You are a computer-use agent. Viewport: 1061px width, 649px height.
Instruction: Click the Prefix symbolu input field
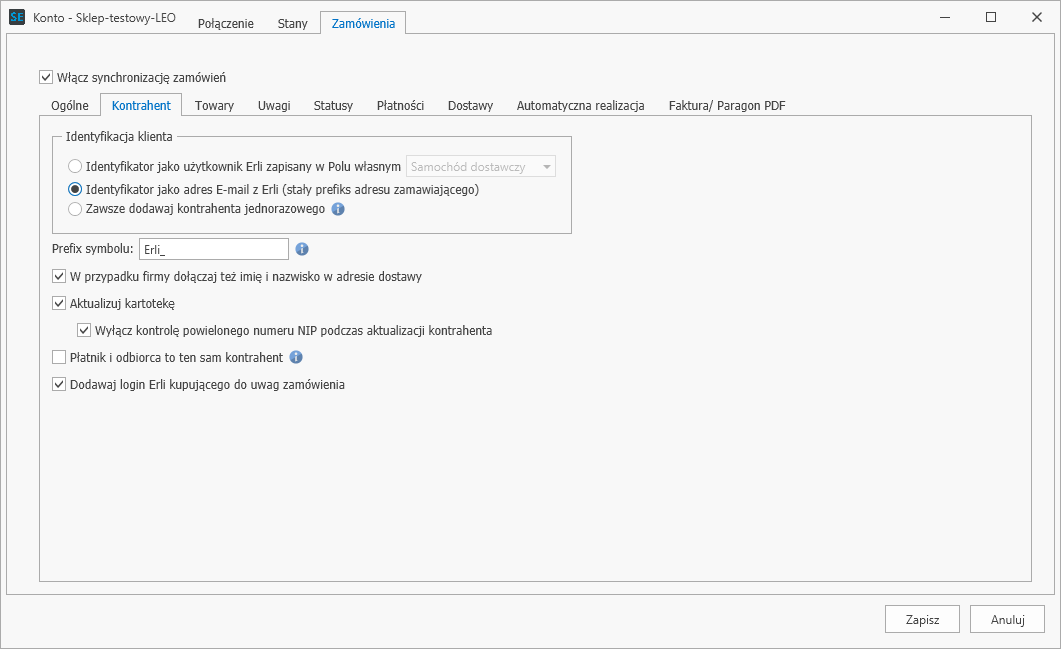click(x=214, y=249)
